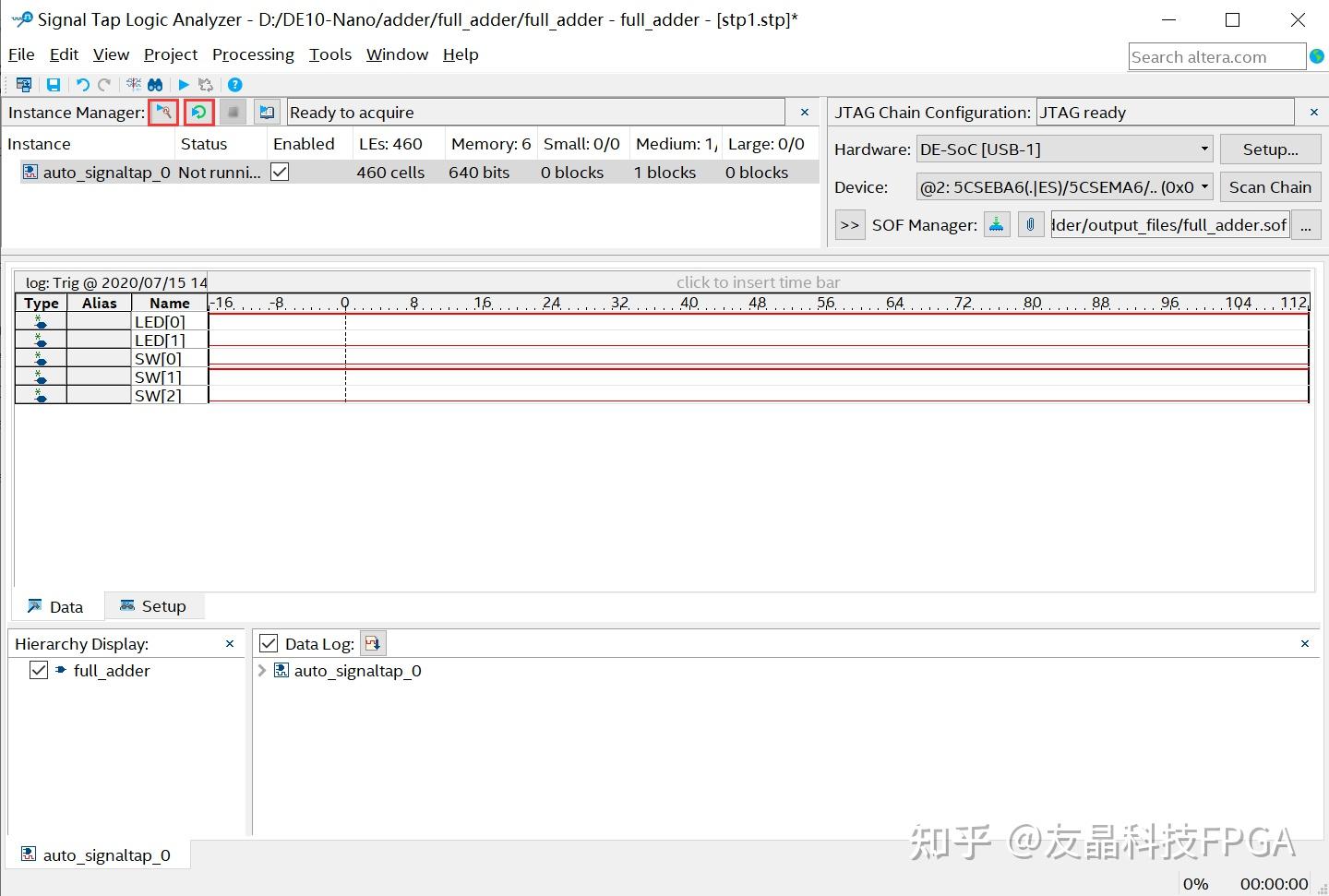Screen dimensions: 1329x896
Task: Expand the auto_signaltap_0 log entry
Action: click(x=262, y=671)
